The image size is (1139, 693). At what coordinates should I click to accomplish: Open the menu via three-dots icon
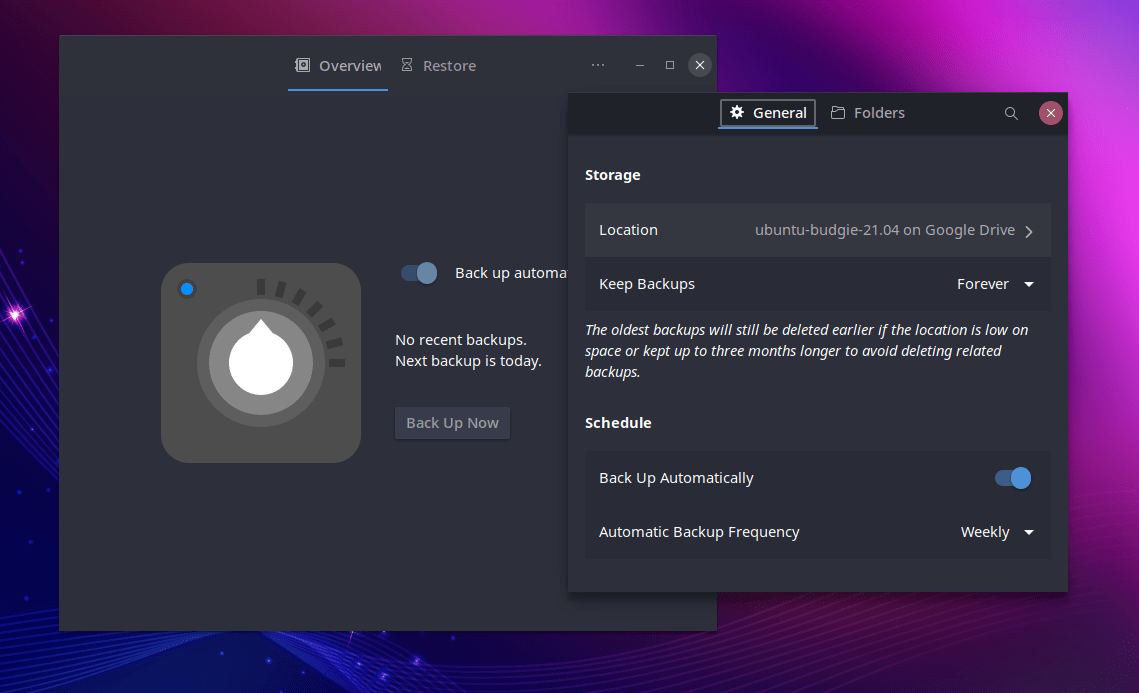598,65
